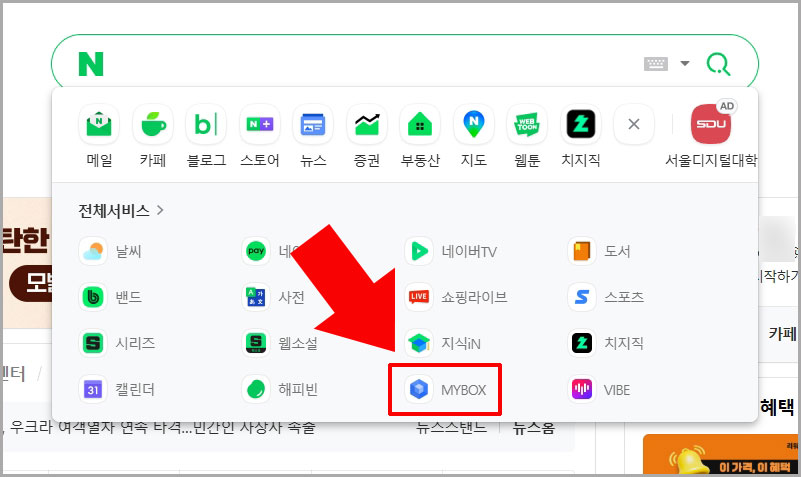Open the VIBE music service
This screenshot has width=801, height=477.
(x=599, y=390)
